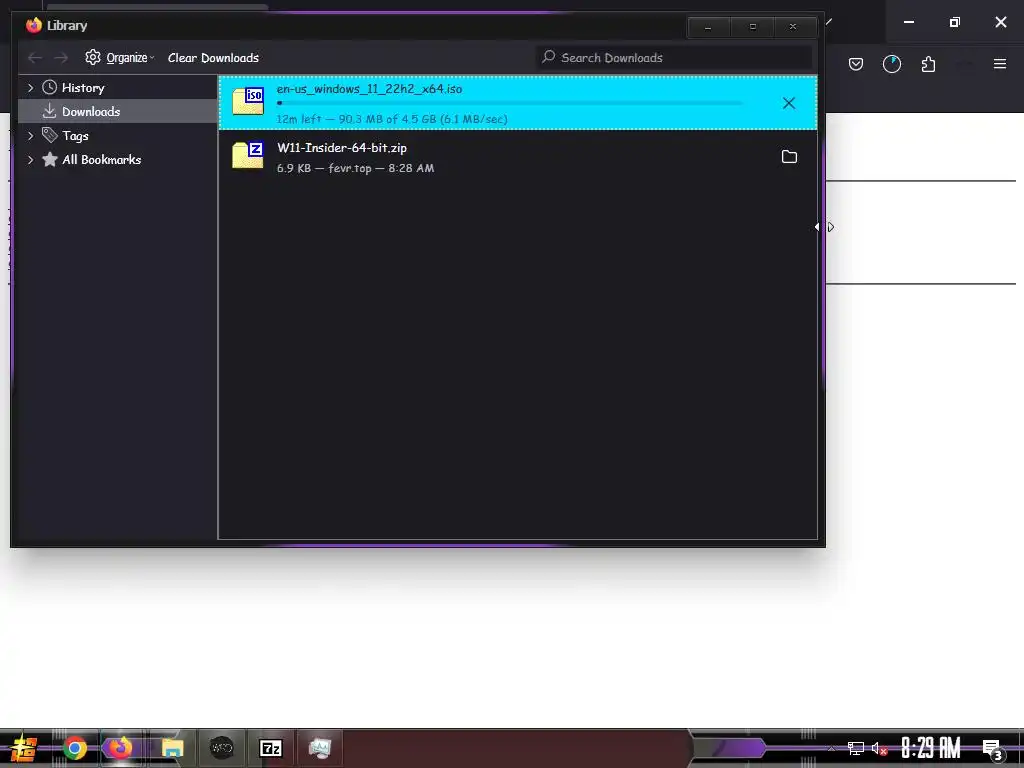
Task: Go back in Library navigation
Action: [35, 58]
